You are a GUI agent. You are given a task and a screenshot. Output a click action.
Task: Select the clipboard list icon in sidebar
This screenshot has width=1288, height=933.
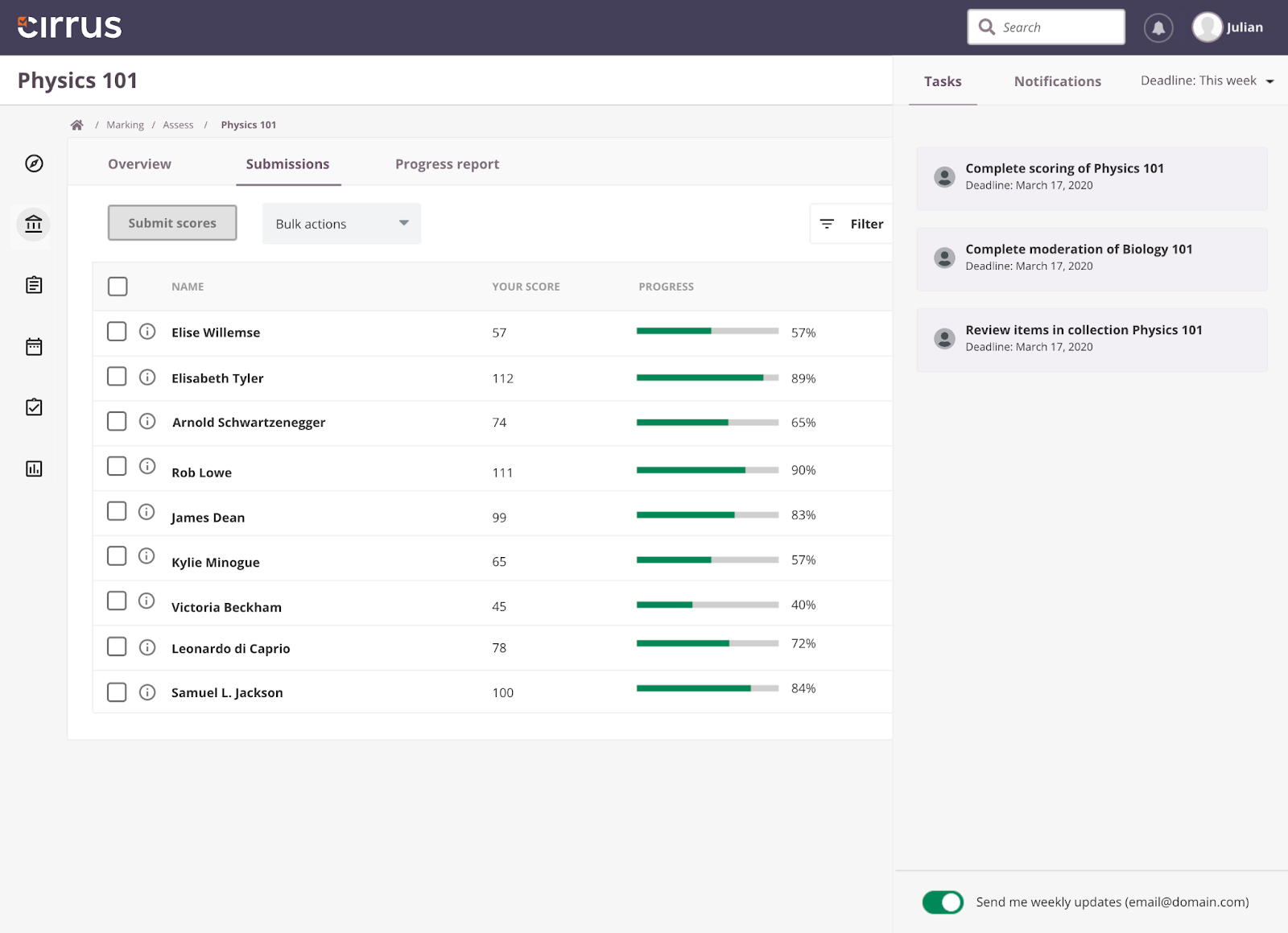[x=34, y=285]
